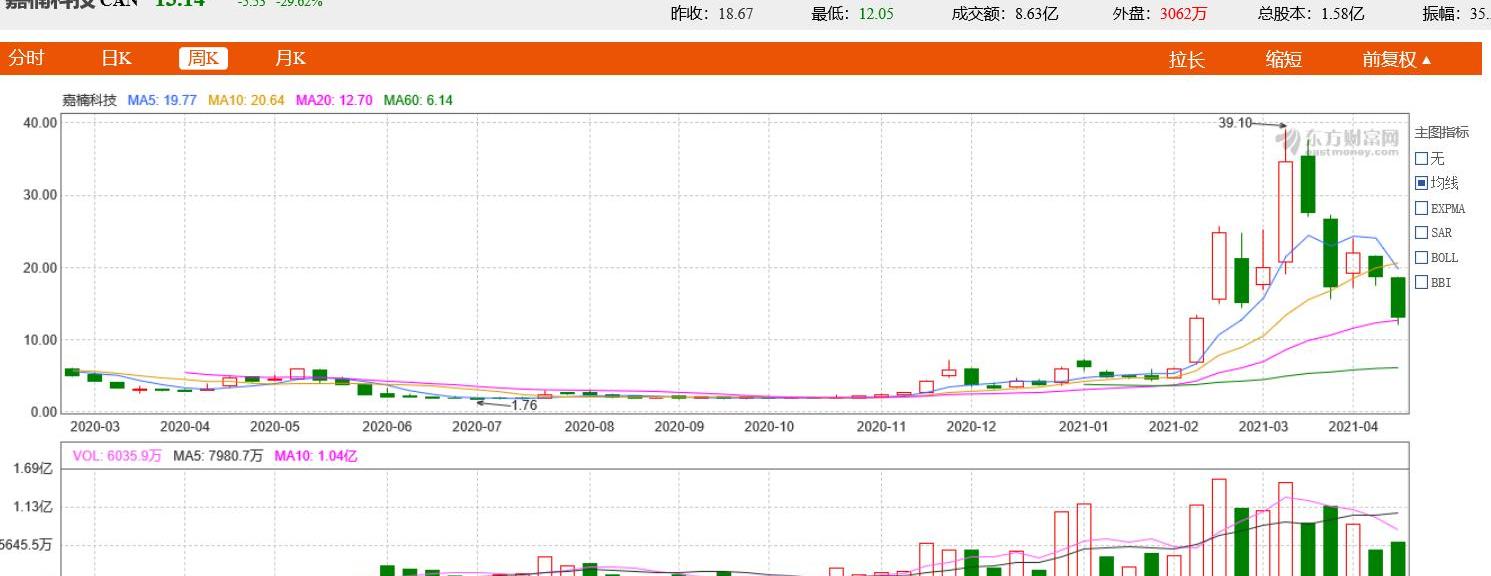Expand the 前复权 adjustment dropdown
This screenshot has height=576, width=1491.
[x=1397, y=59]
